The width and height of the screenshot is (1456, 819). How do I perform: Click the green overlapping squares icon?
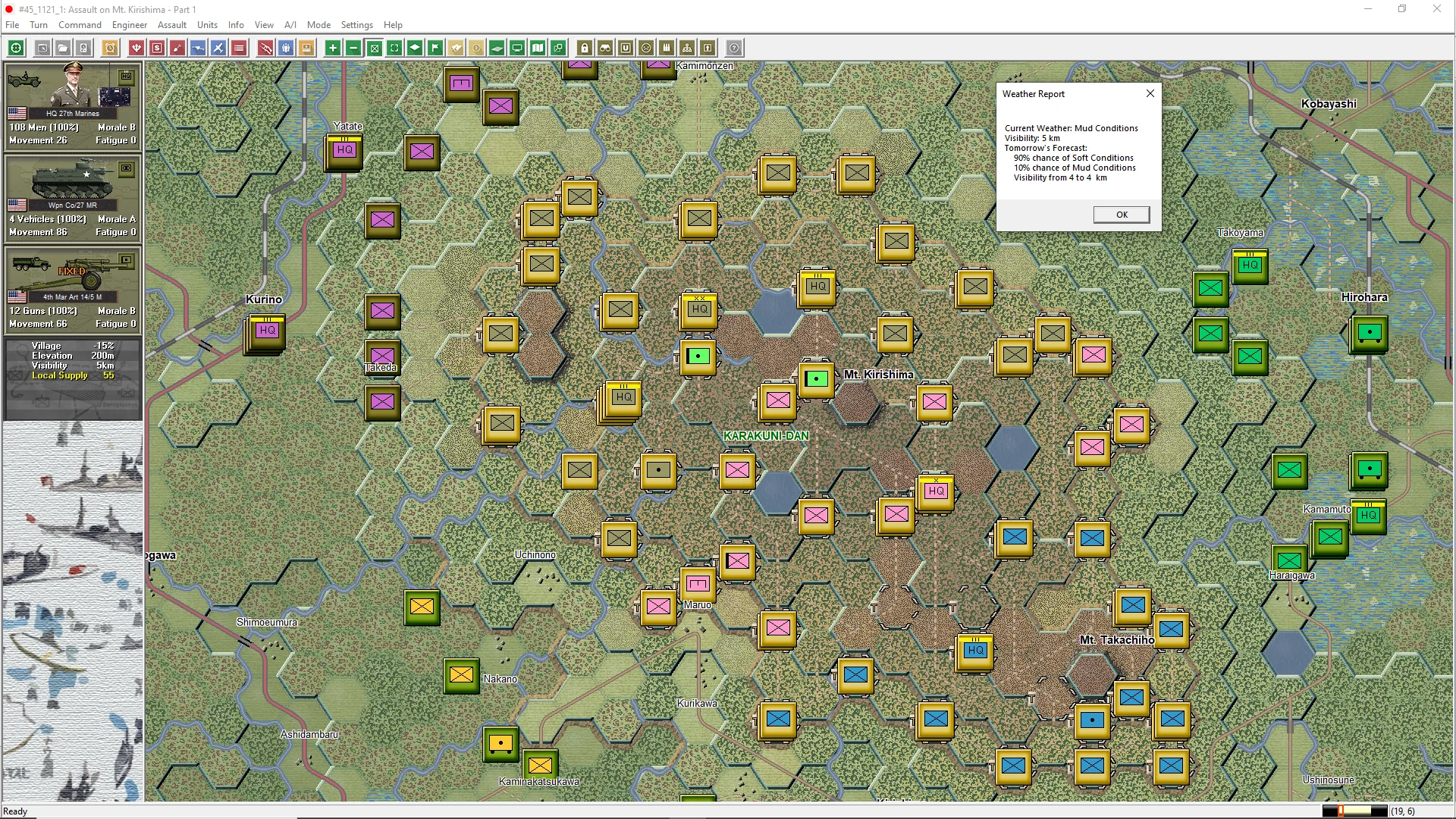(558, 49)
